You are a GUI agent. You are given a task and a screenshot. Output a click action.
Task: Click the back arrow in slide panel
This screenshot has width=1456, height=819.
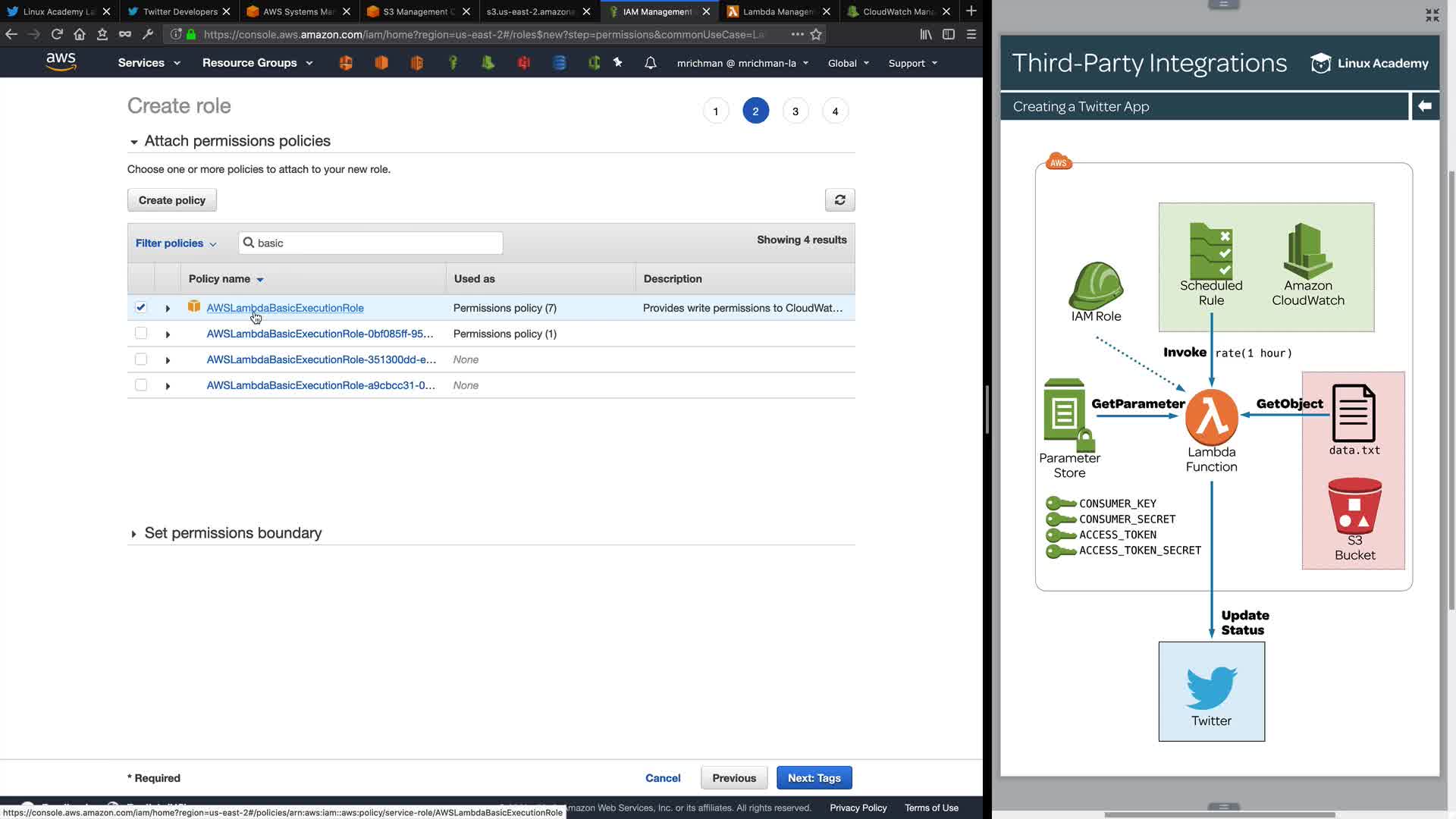tap(1424, 106)
